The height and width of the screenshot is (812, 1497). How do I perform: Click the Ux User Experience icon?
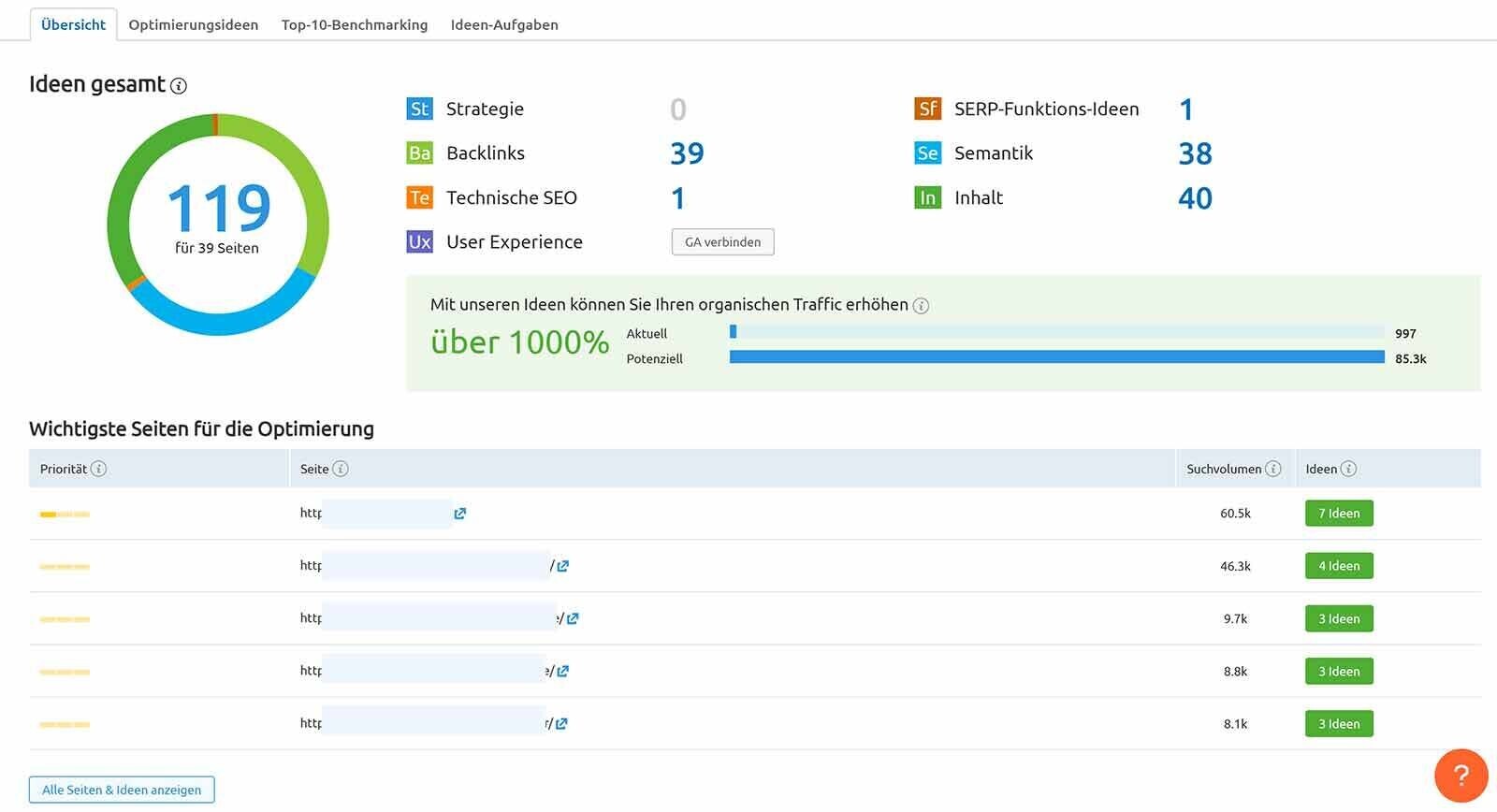[419, 241]
